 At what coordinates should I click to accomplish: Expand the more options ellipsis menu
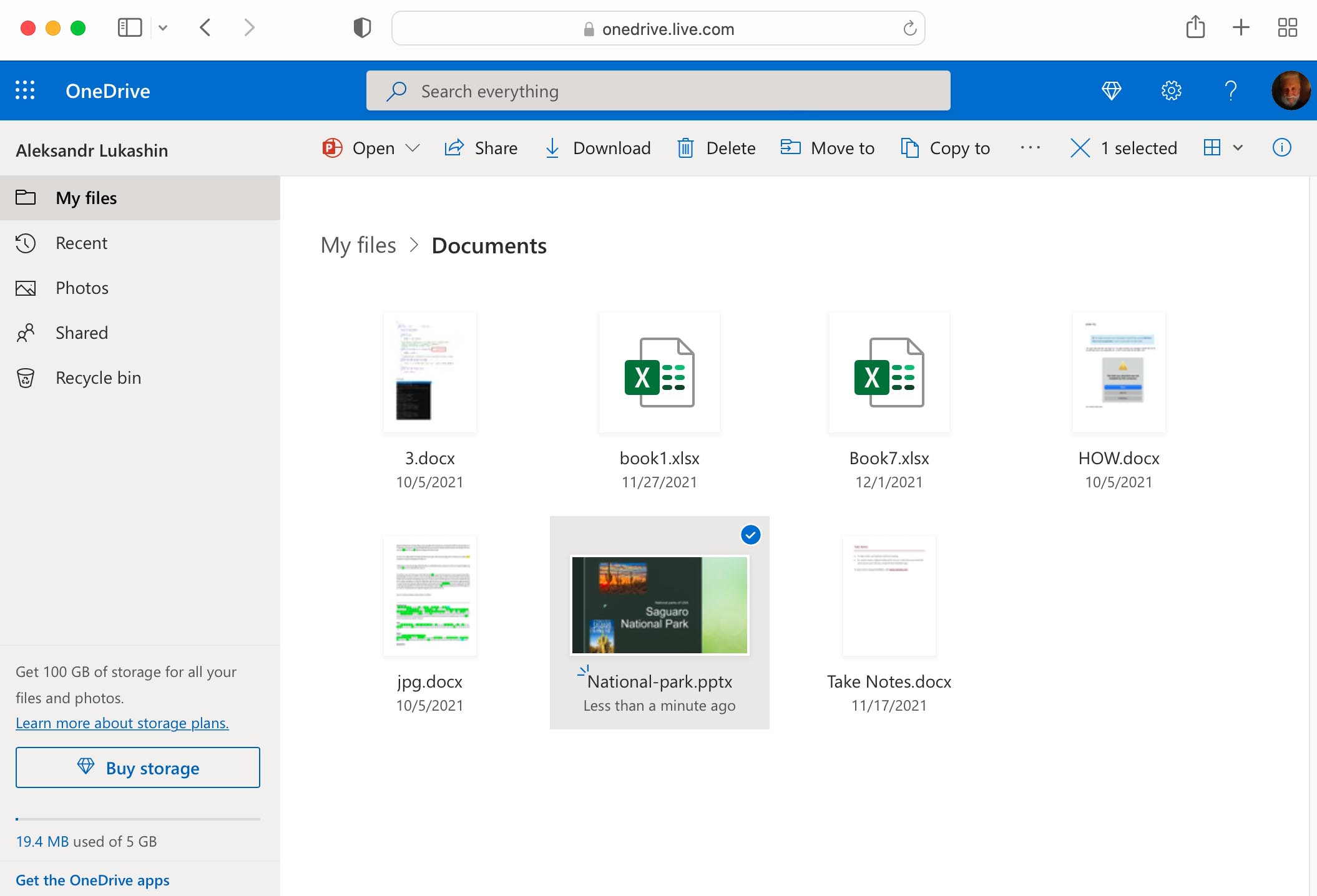[1030, 148]
